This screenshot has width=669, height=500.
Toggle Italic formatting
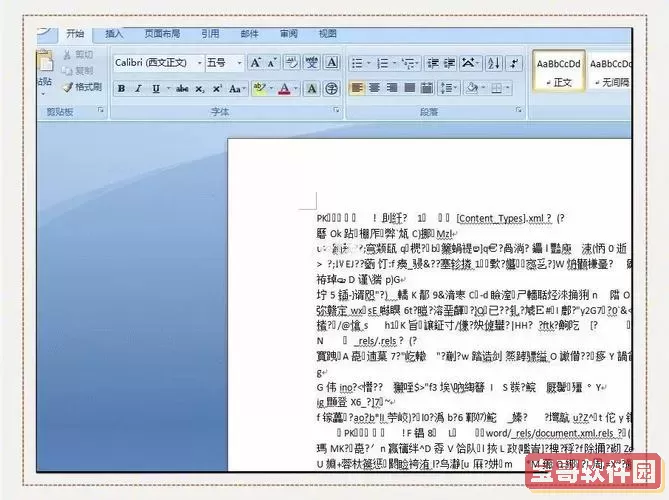tap(138, 89)
